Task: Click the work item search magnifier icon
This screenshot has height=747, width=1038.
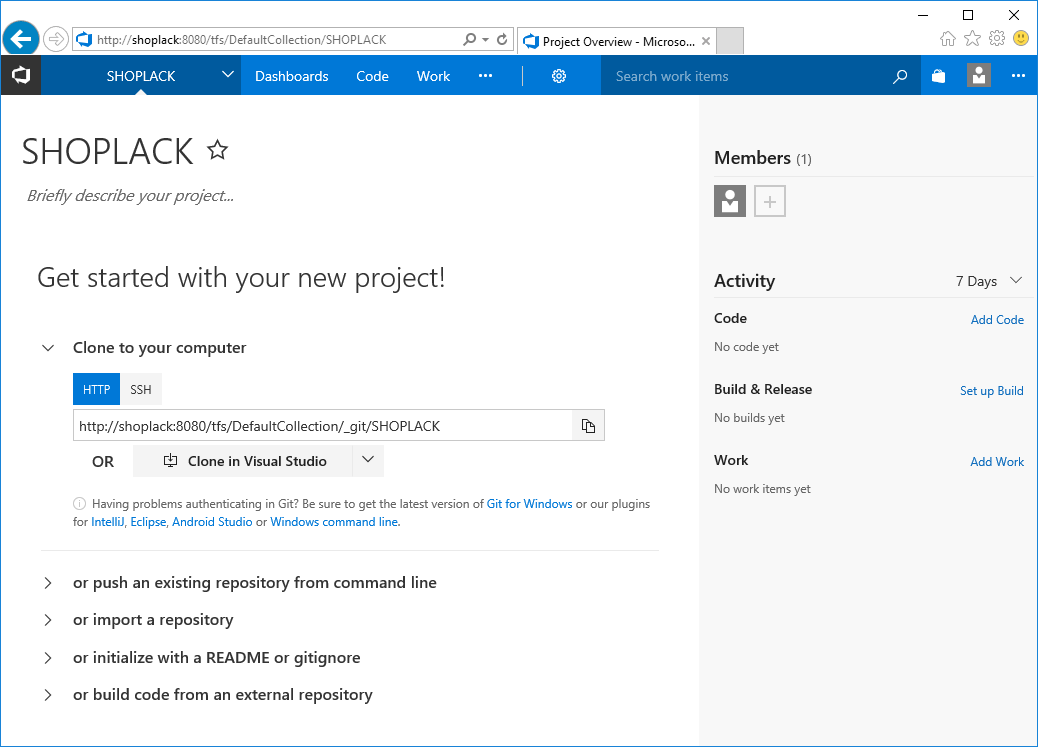Action: pyautogui.click(x=900, y=76)
